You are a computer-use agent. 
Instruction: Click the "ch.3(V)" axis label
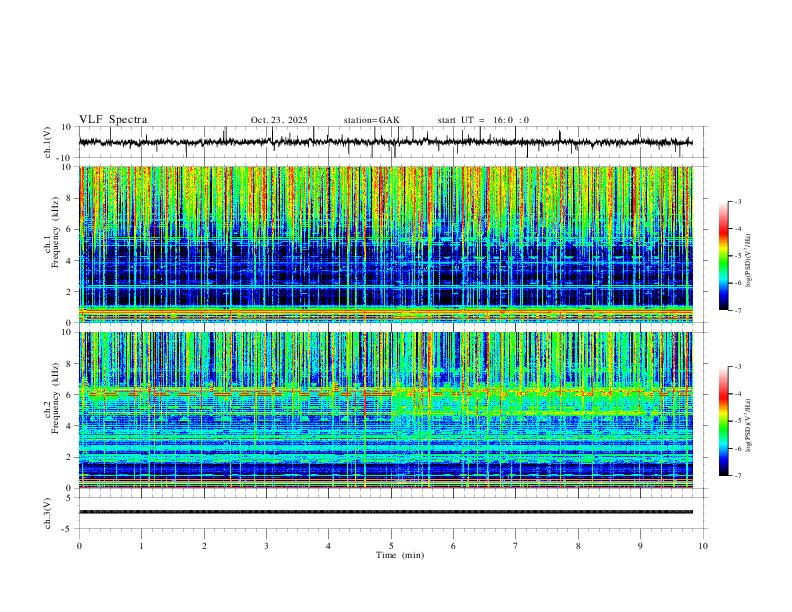coord(48,513)
